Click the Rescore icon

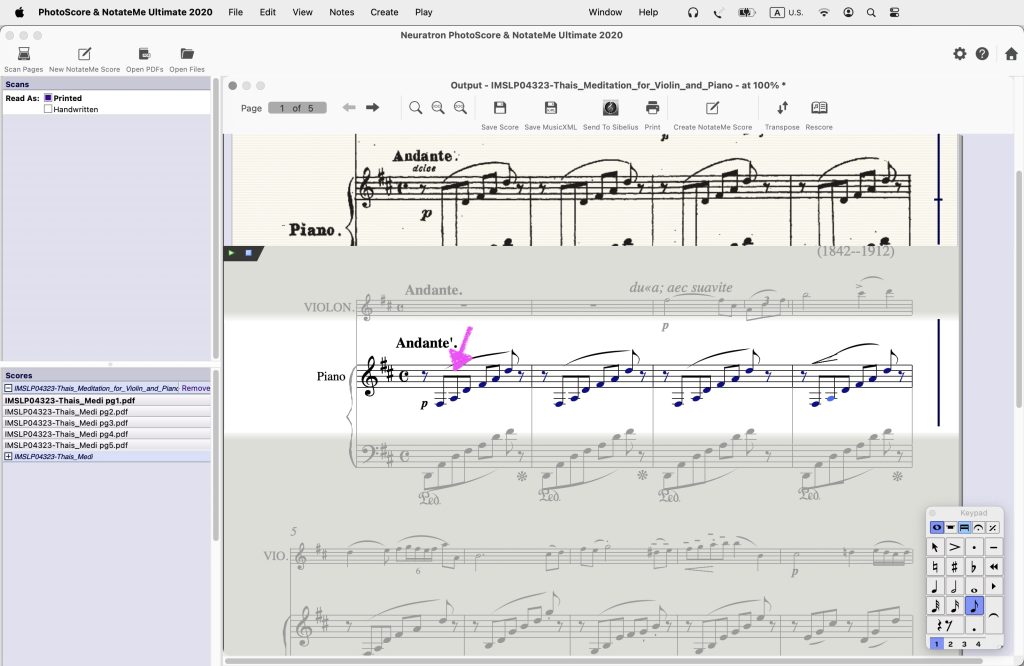coord(819,108)
